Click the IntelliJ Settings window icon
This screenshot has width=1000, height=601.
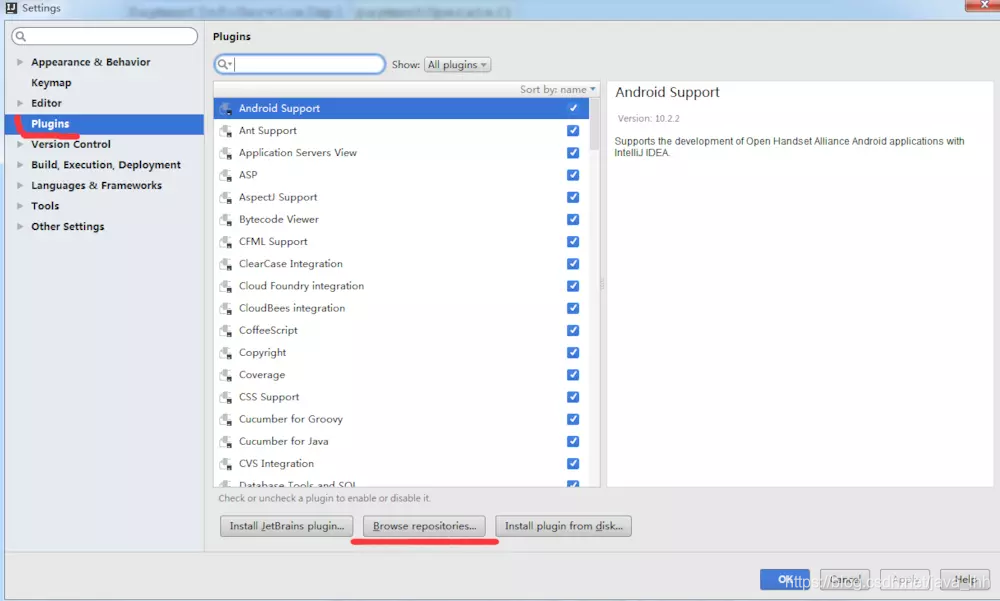coord(10,8)
